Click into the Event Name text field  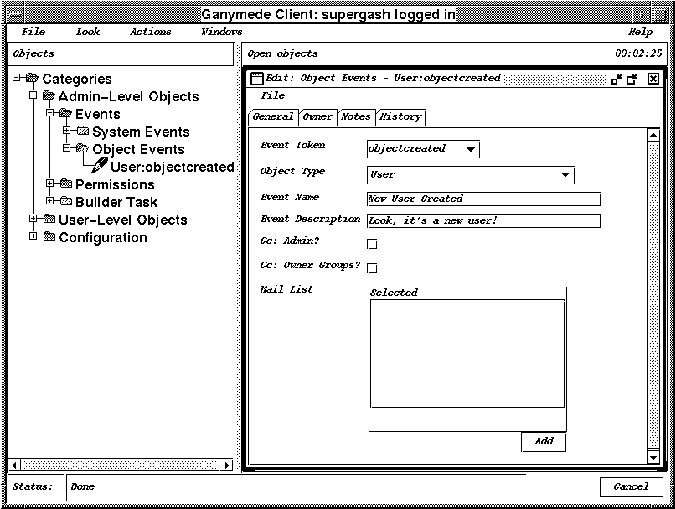pyautogui.click(x=483, y=199)
